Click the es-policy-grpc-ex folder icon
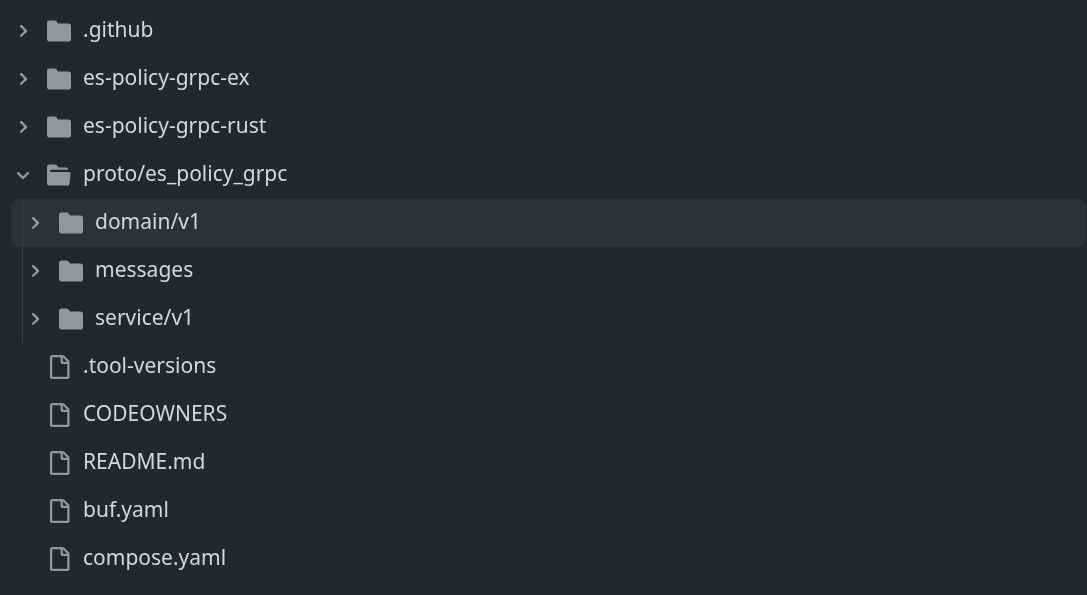Image resolution: width=1087 pixels, height=595 pixels. click(x=59, y=78)
